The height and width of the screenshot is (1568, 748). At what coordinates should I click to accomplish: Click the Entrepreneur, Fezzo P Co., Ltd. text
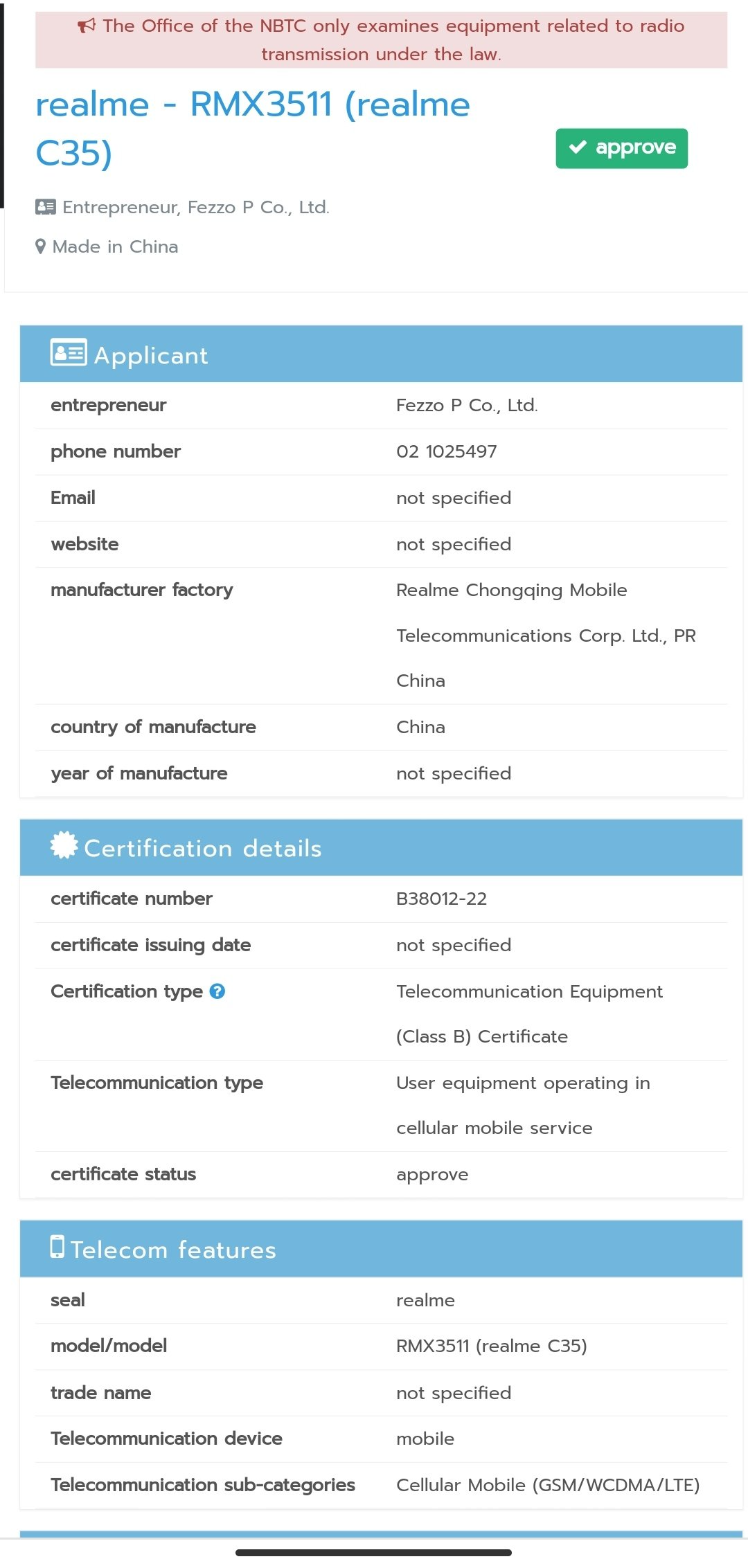pyautogui.click(x=196, y=207)
